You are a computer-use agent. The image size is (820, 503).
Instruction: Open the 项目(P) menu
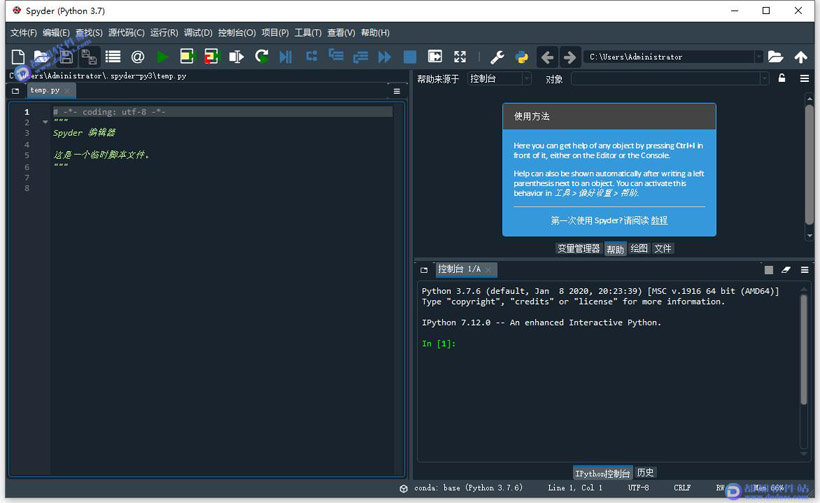275,32
